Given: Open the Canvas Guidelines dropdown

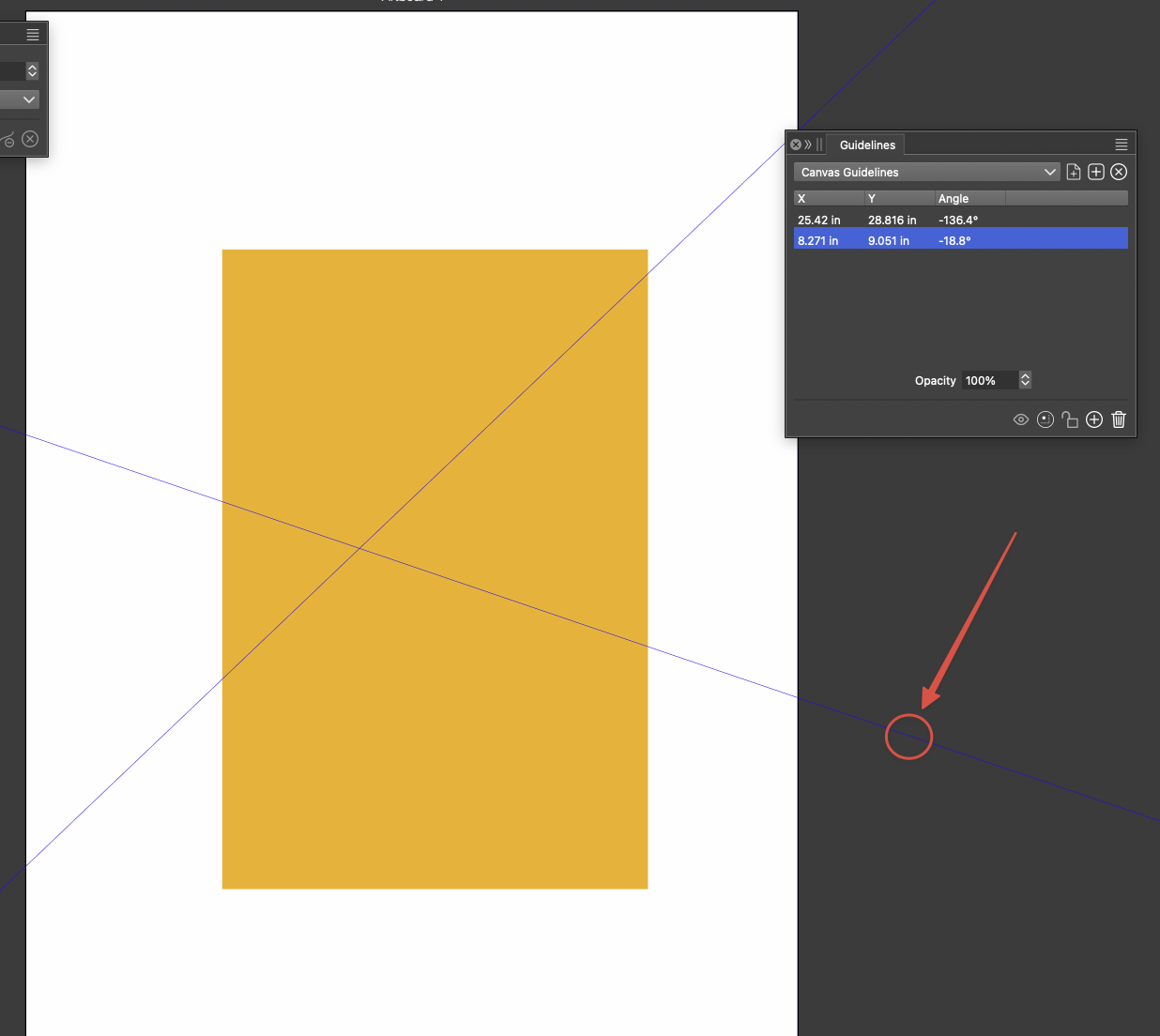Looking at the screenshot, I should tap(926, 172).
